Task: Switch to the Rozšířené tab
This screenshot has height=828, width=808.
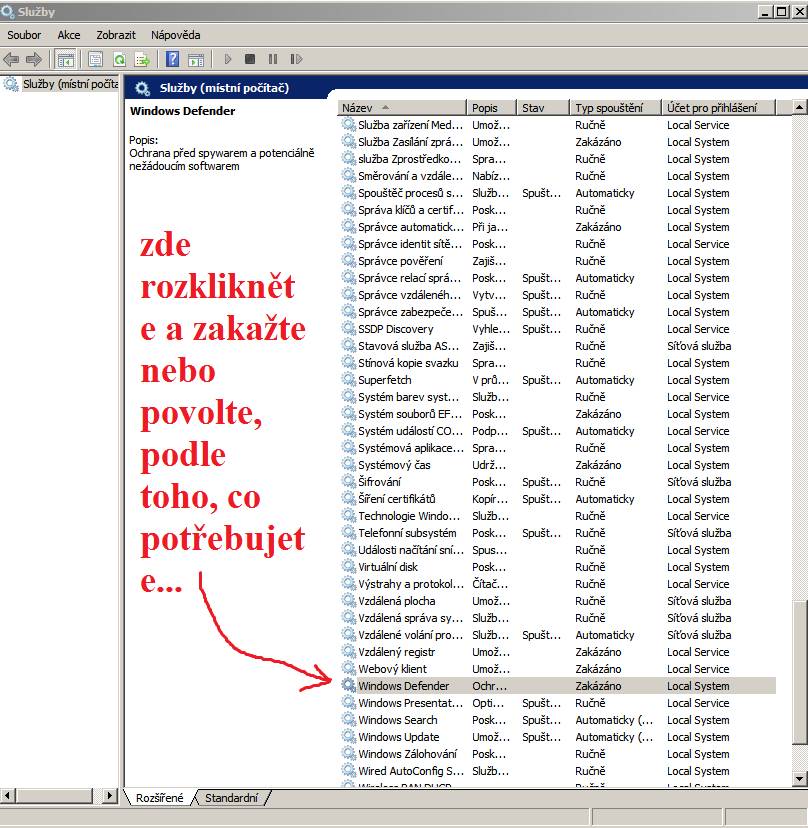Action: pos(159,797)
